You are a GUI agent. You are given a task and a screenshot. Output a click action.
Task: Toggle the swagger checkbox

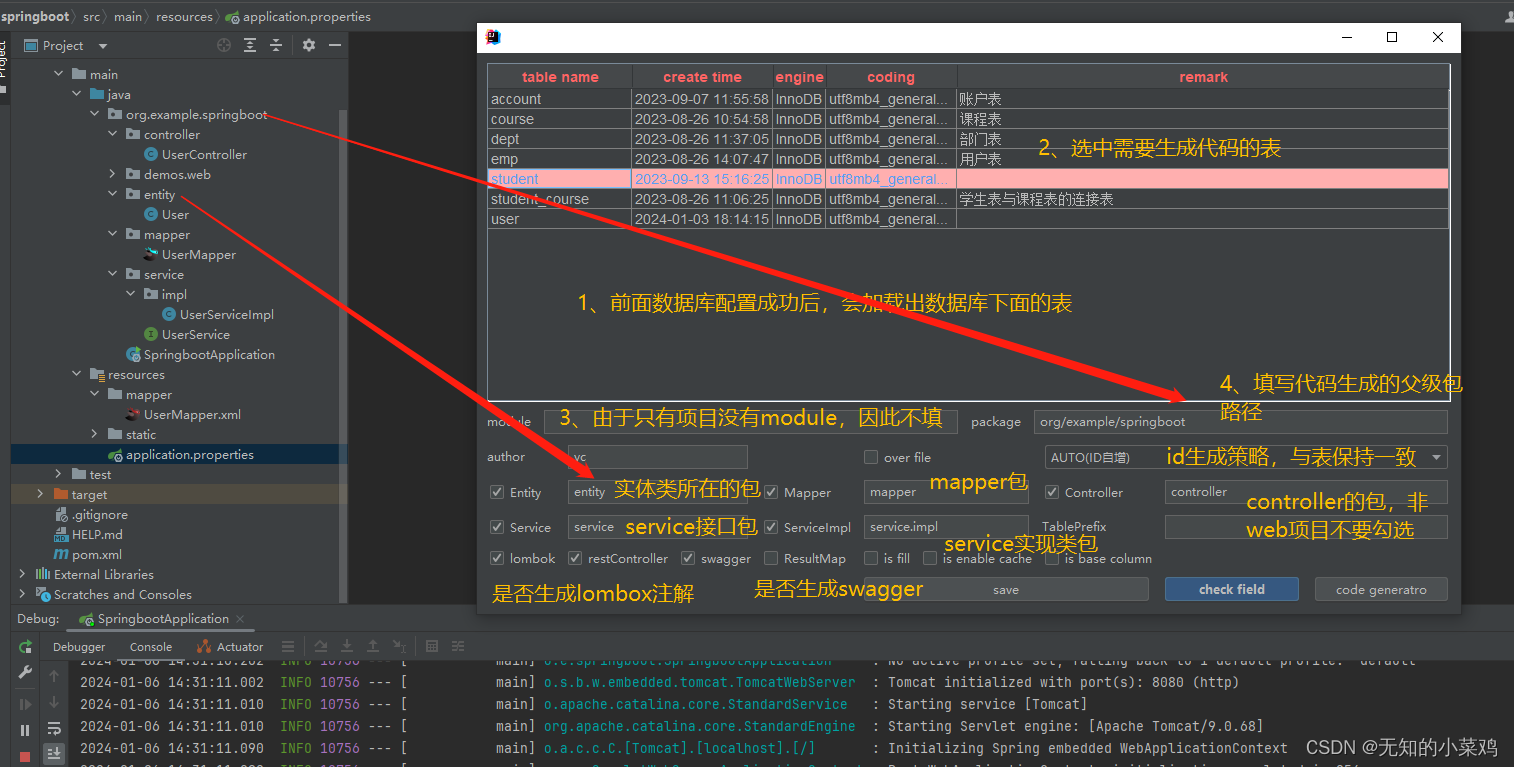click(688, 558)
